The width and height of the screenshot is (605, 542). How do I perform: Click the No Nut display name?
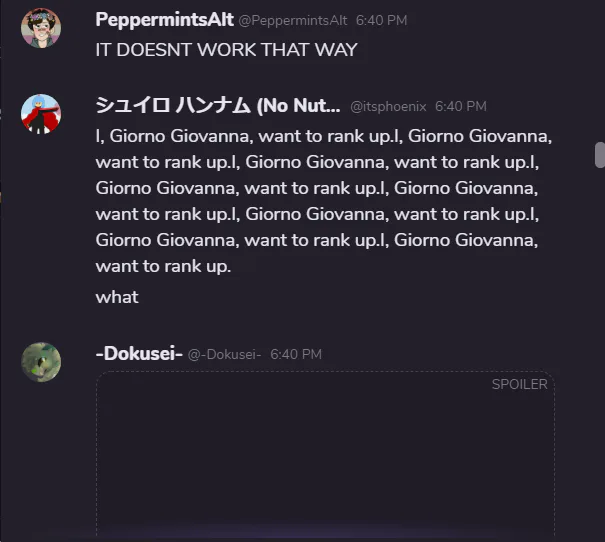click(x=218, y=105)
